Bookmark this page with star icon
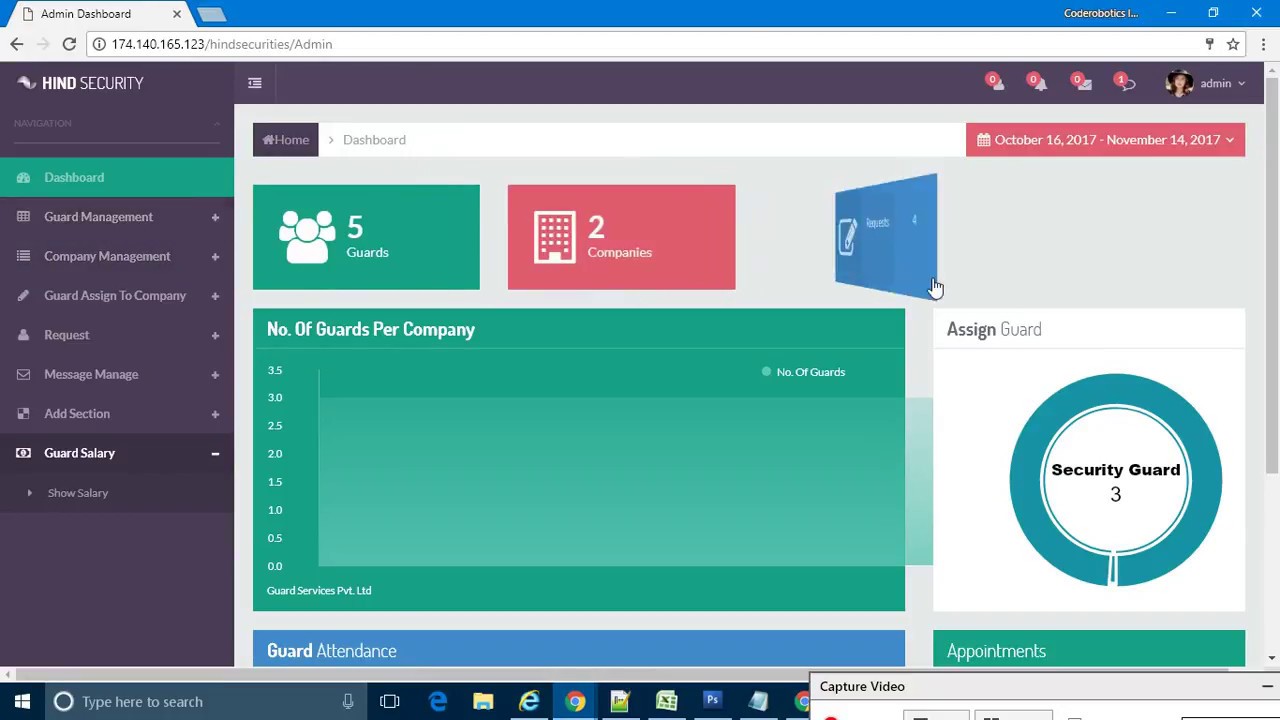1280x720 pixels. tap(1233, 44)
